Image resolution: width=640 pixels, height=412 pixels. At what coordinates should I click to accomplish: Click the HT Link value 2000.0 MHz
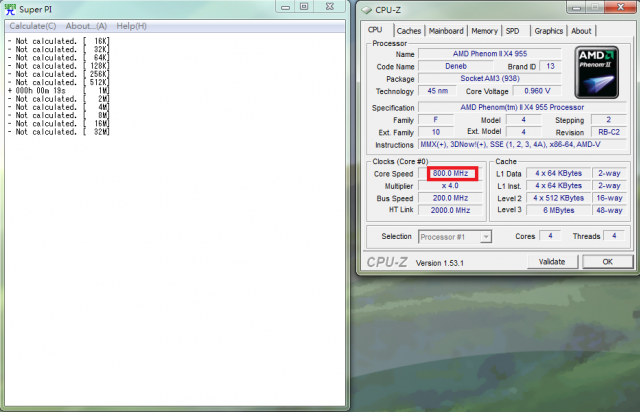pyautogui.click(x=450, y=210)
